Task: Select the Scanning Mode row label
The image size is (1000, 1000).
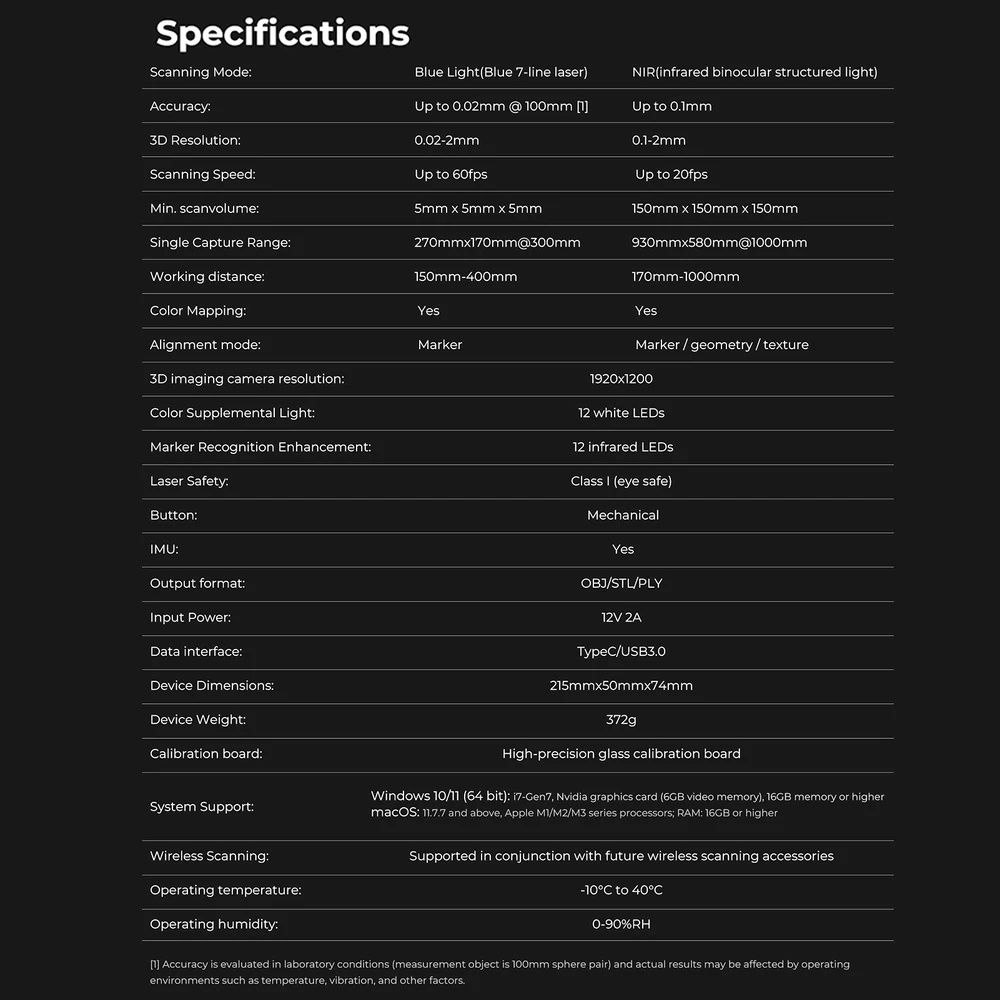Action: pyautogui.click(x=200, y=72)
